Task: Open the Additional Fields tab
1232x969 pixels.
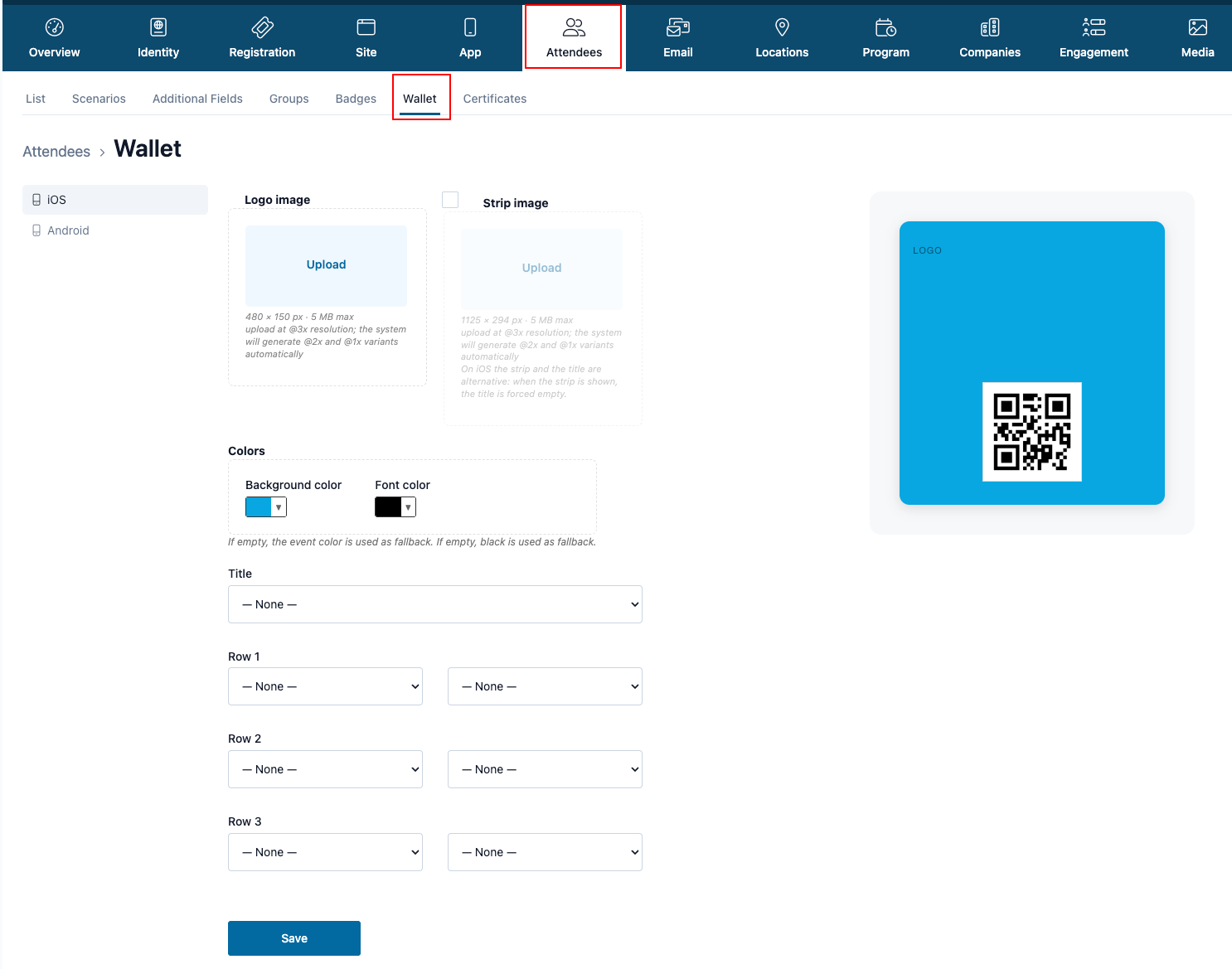Action: pyautogui.click(x=197, y=99)
